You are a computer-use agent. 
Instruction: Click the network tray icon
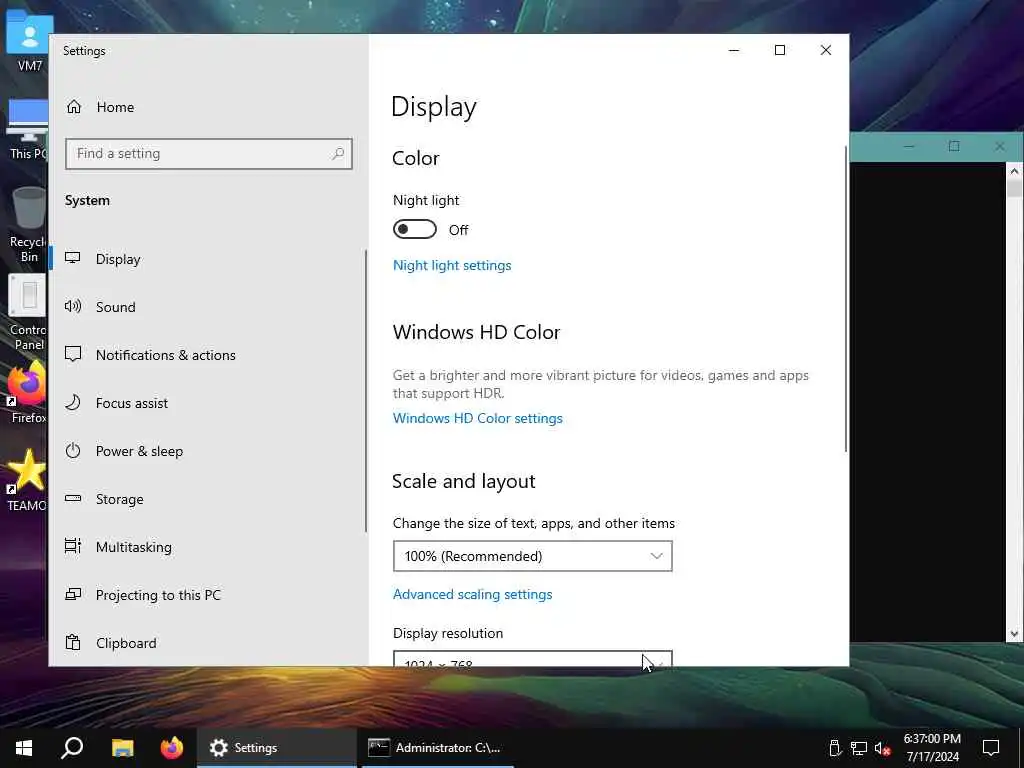(x=859, y=748)
